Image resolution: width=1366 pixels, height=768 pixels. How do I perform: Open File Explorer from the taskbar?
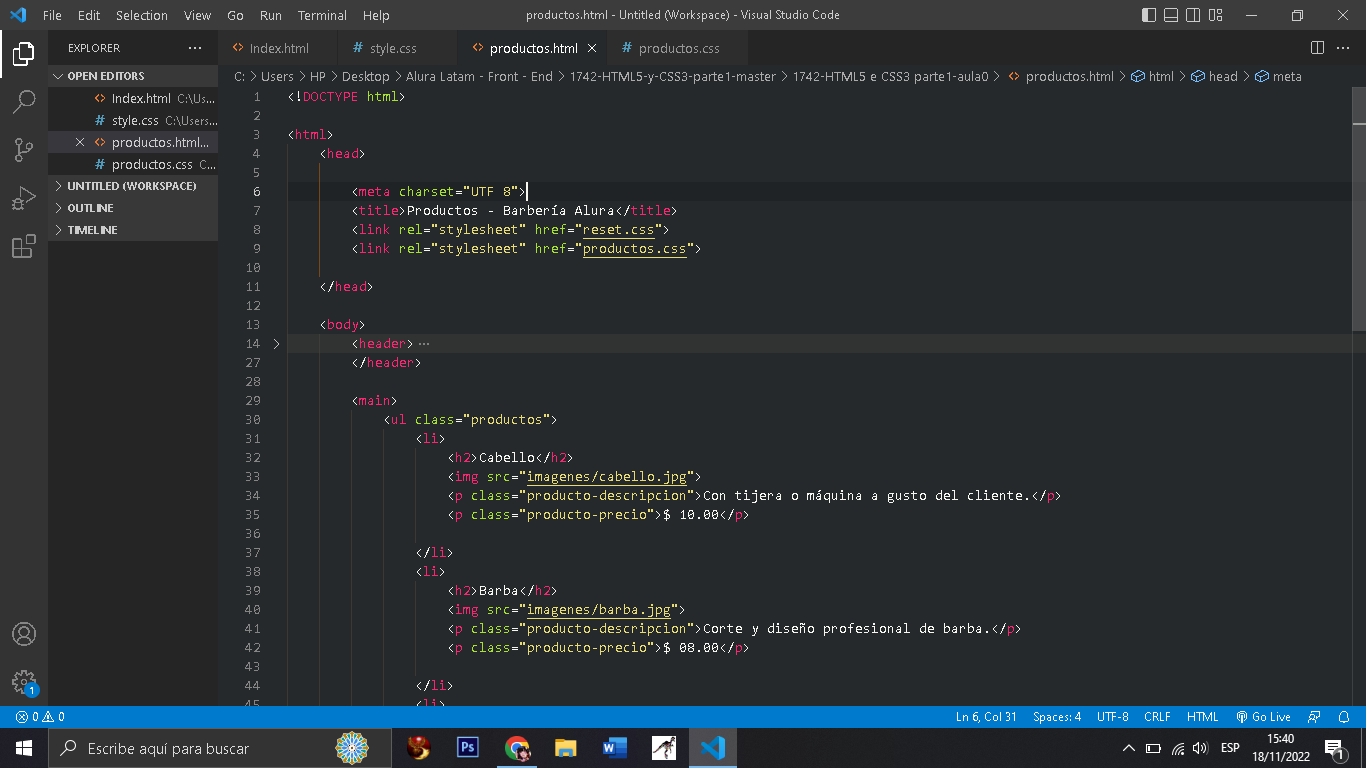(565, 748)
